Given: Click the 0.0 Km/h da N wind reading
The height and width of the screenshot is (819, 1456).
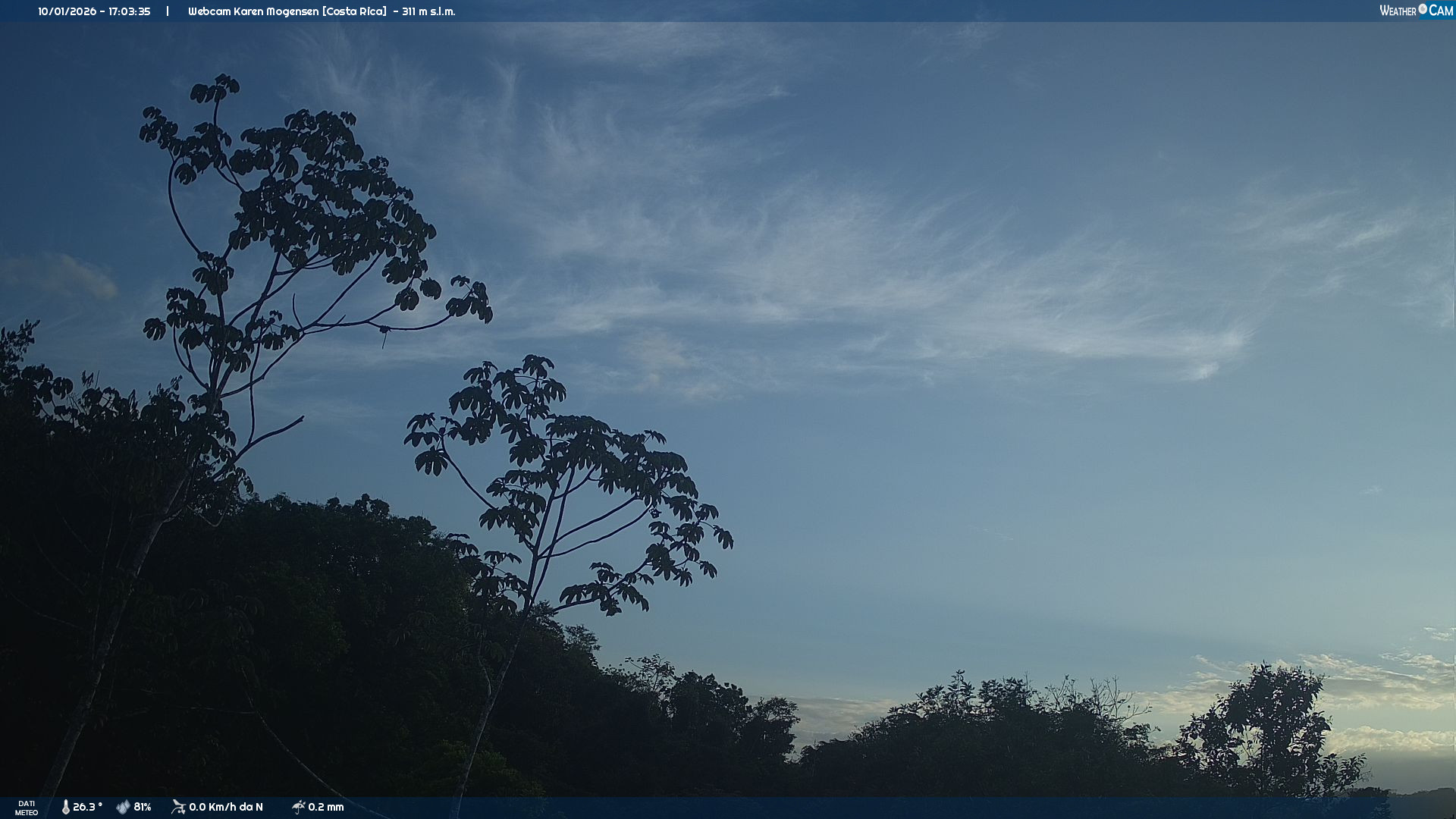Looking at the screenshot, I should (x=226, y=807).
